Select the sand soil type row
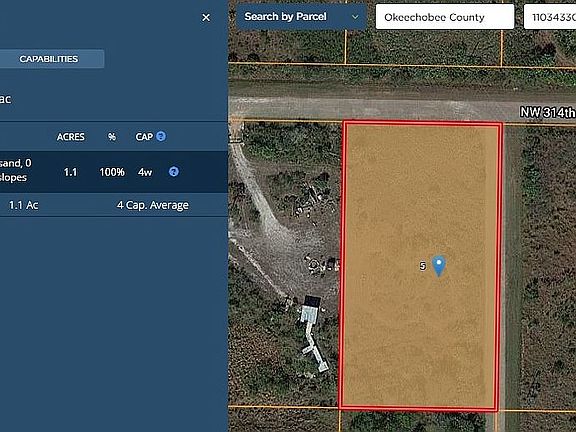This screenshot has height=432, width=576. point(114,172)
